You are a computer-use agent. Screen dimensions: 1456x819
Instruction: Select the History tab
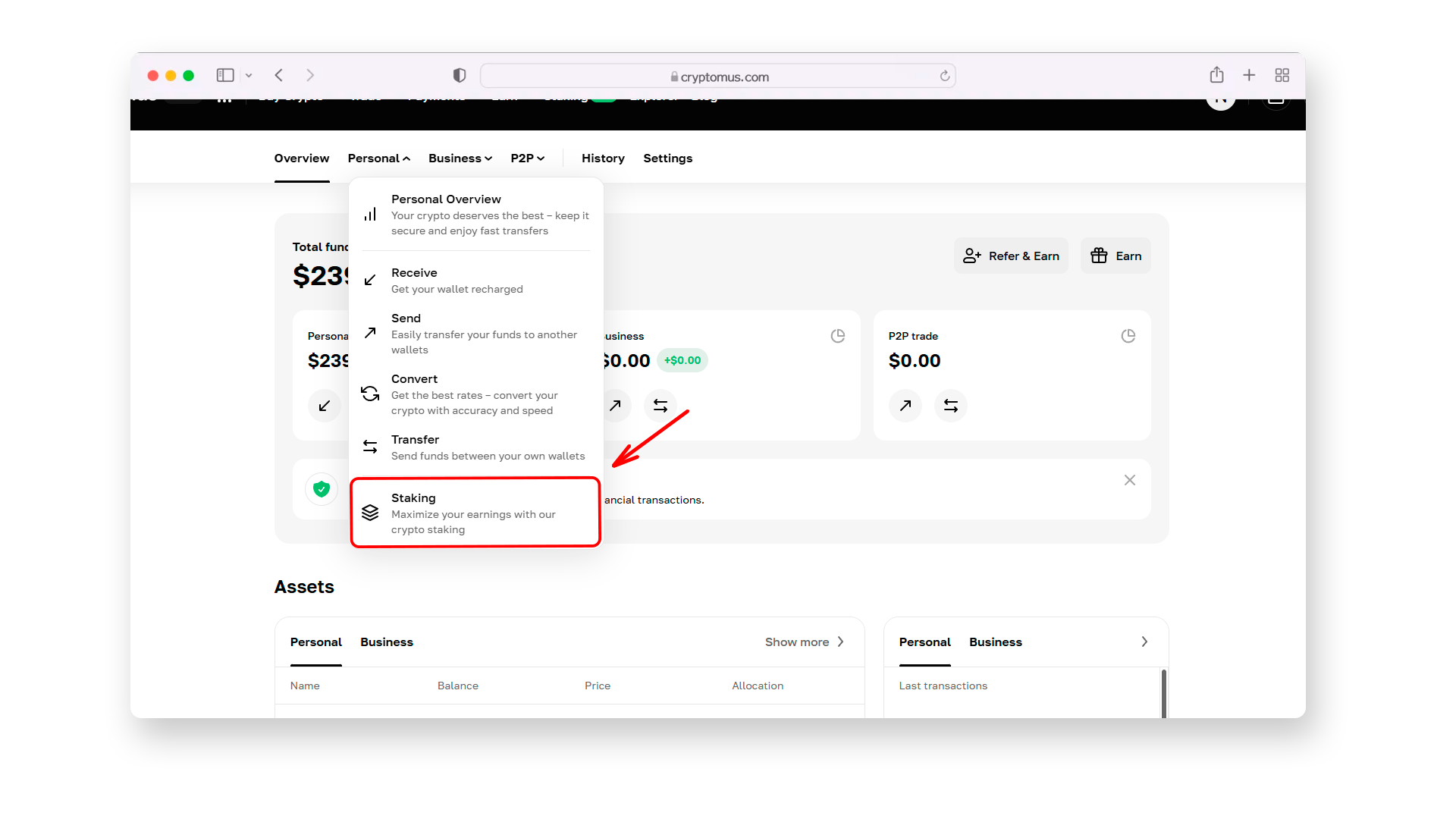point(602,158)
